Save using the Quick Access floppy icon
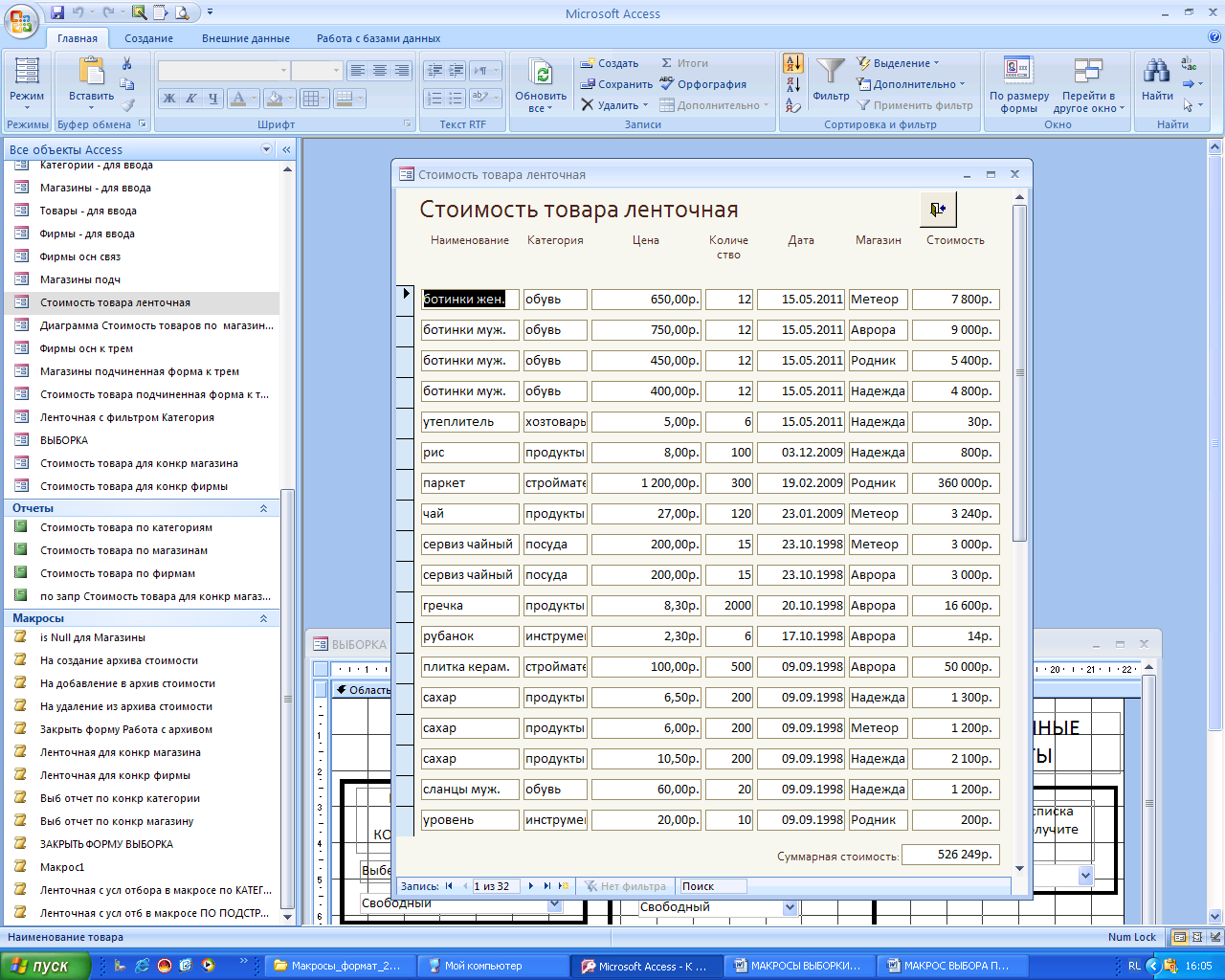The image size is (1225, 980). (57, 12)
